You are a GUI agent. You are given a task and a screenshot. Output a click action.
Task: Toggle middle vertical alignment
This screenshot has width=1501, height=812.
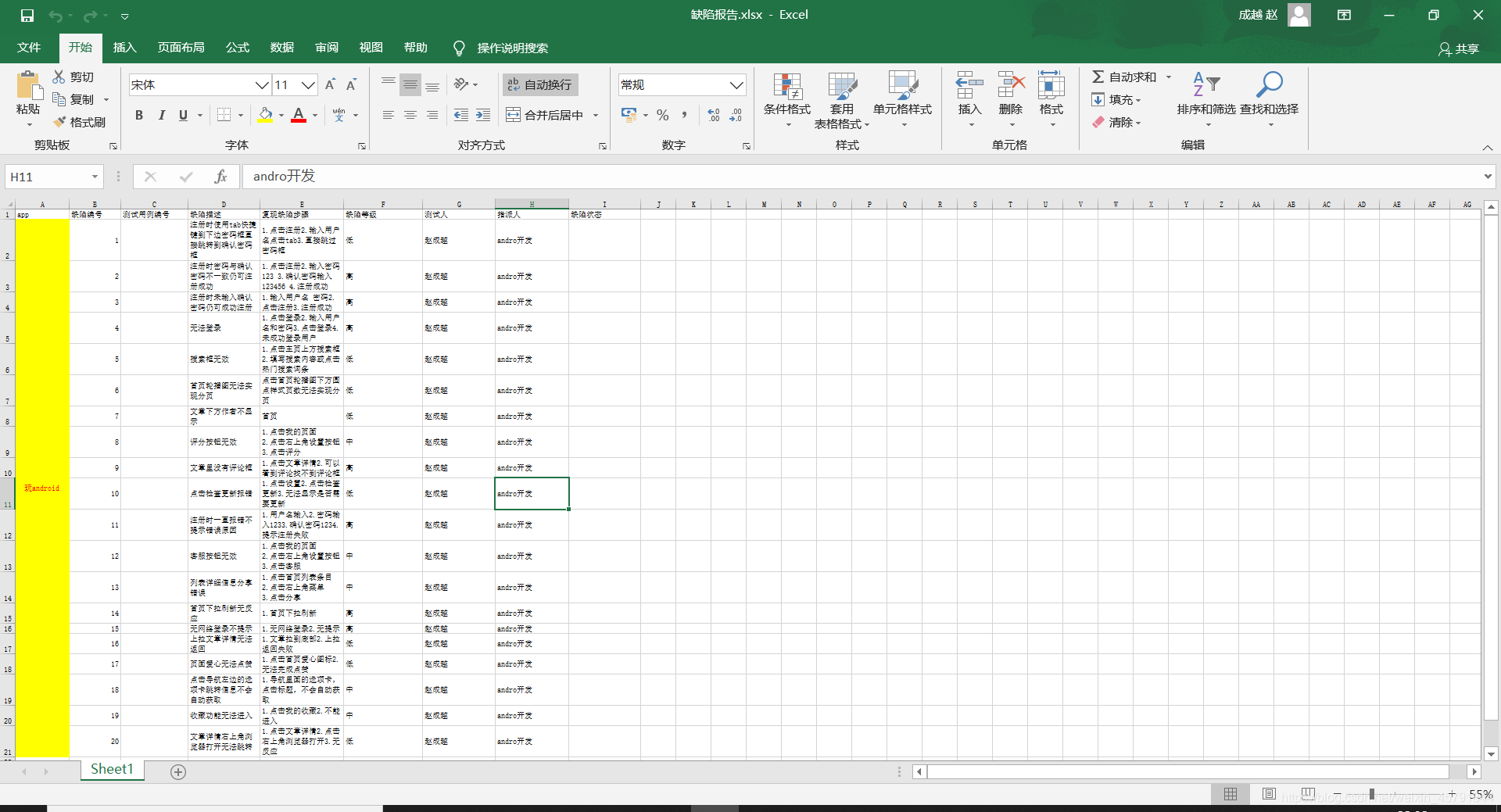point(410,84)
